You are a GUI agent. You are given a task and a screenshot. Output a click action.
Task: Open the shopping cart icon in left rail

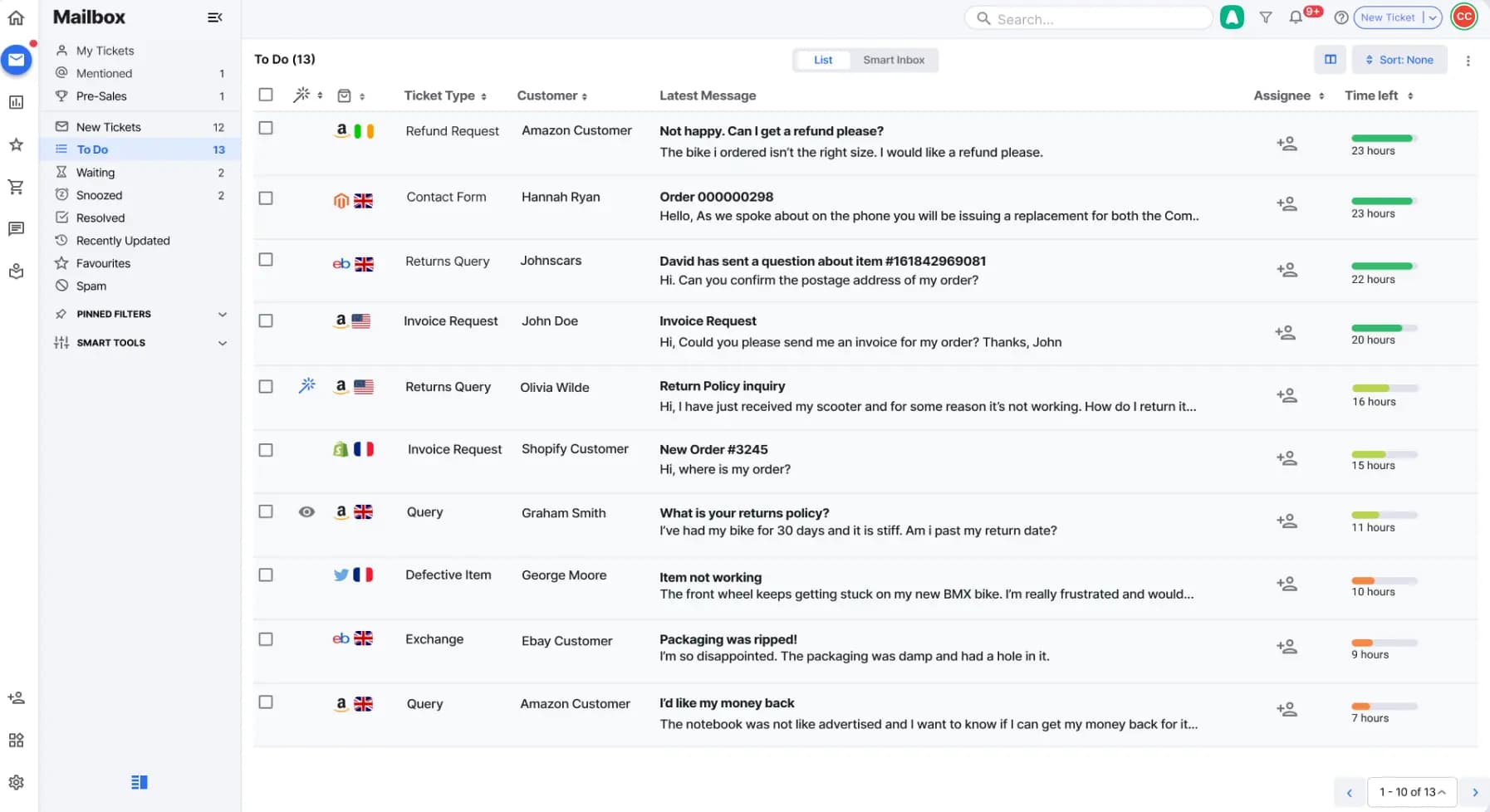pyautogui.click(x=16, y=187)
